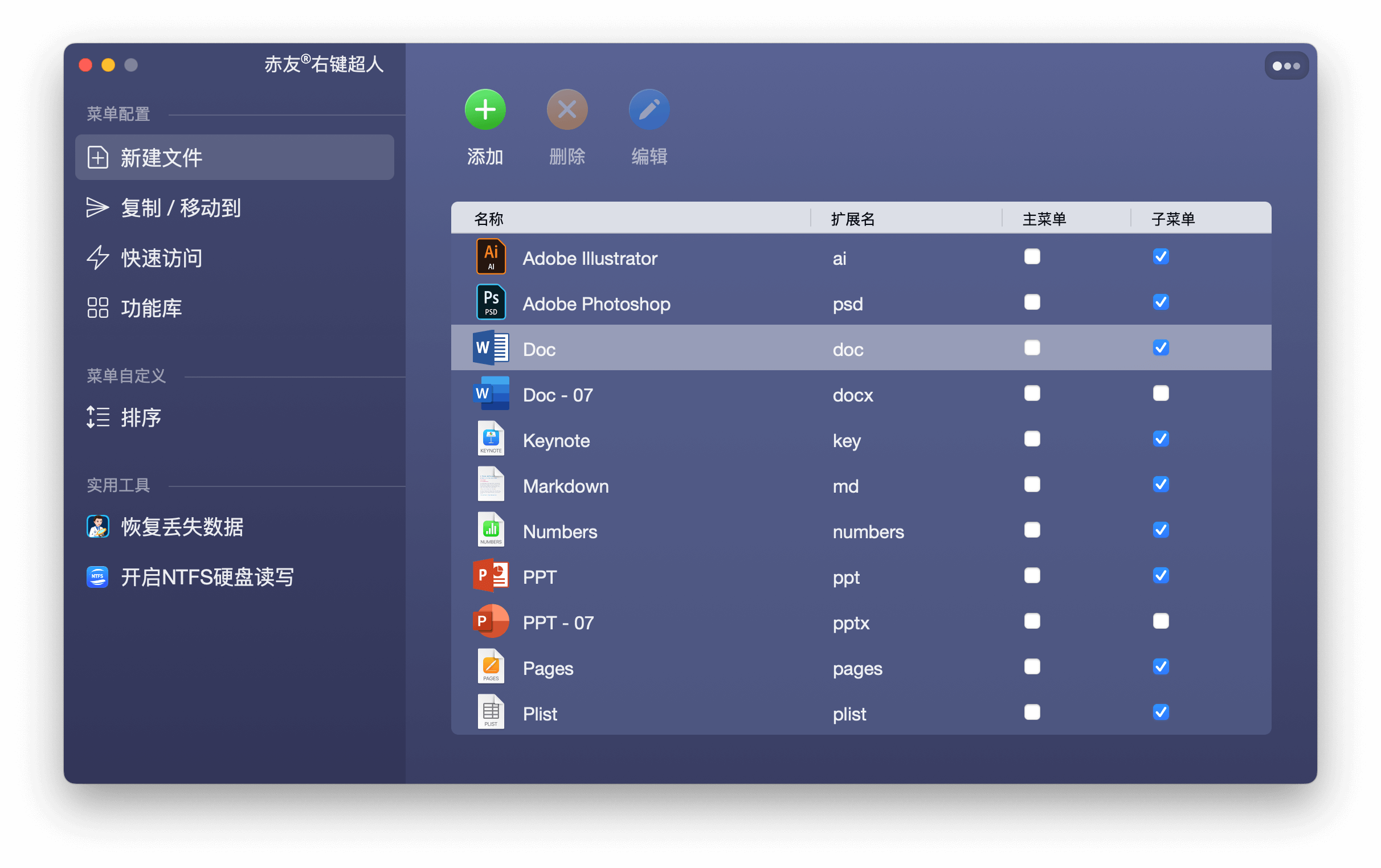Screen dimensions: 1381x868
Task: Open the Function Library (功能库)
Action: (x=151, y=308)
